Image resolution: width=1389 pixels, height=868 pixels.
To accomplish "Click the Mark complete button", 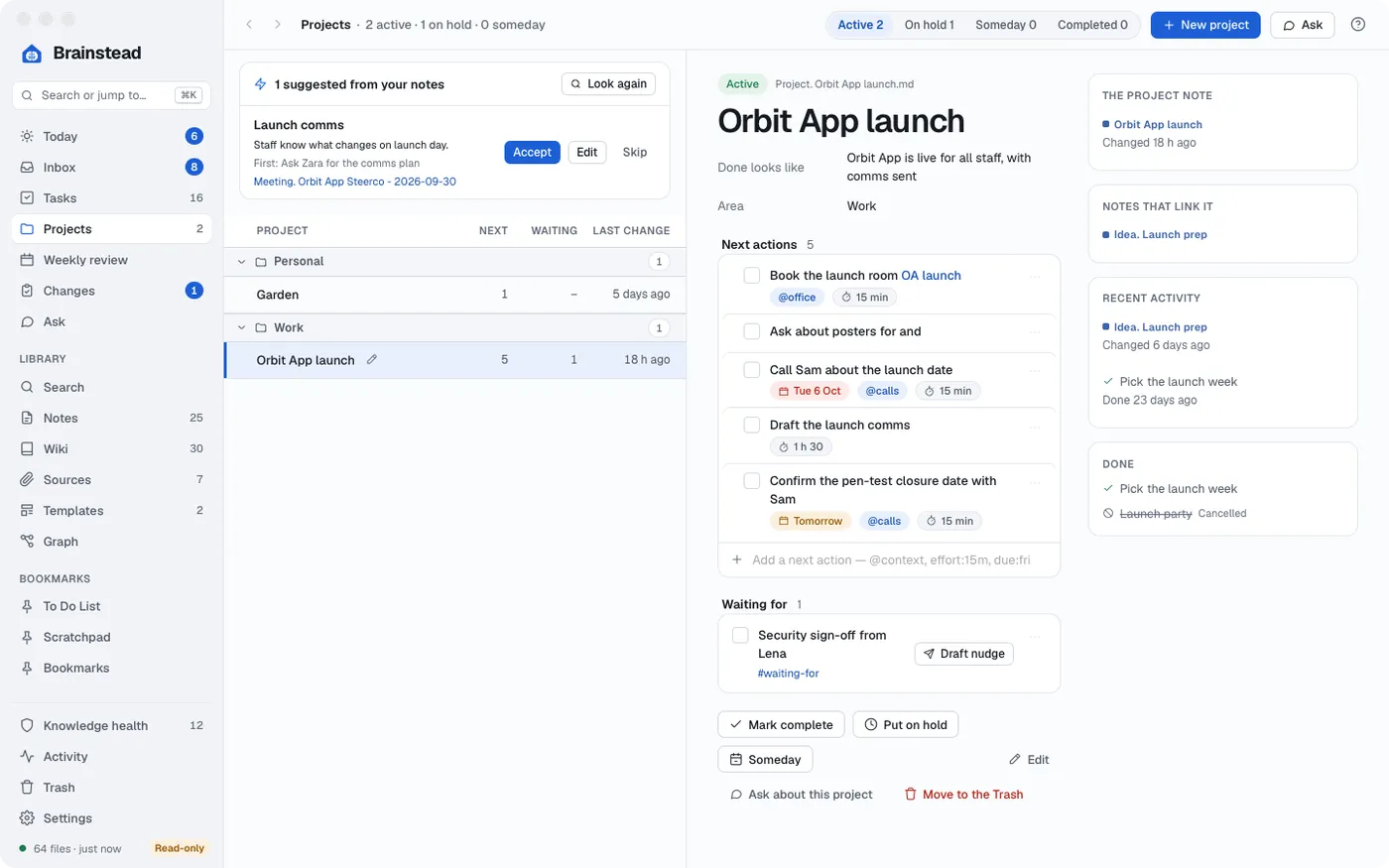I will [x=781, y=725].
